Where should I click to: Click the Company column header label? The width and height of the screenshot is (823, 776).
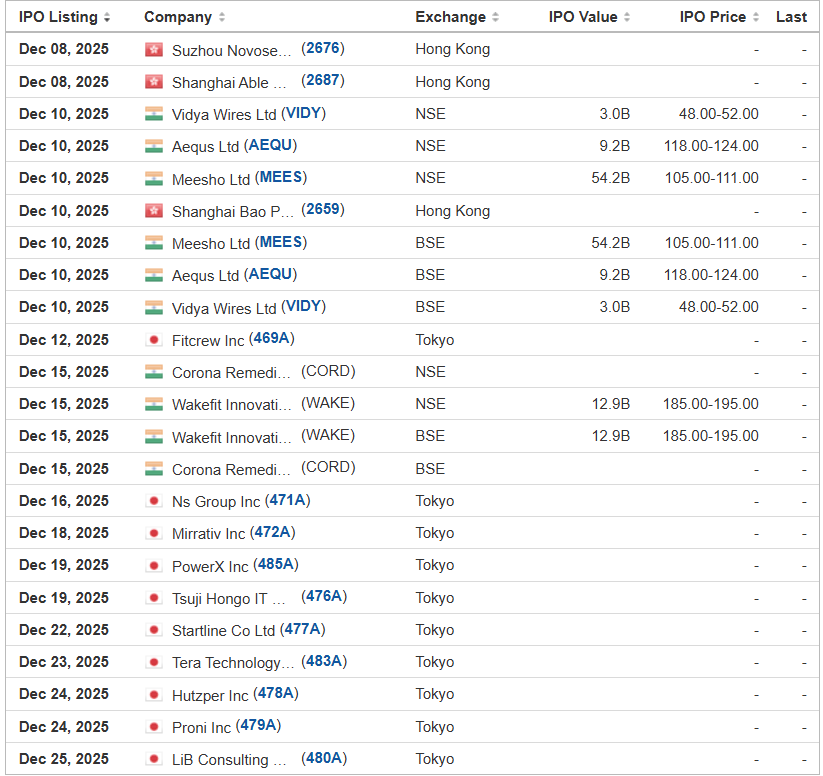(178, 17)
